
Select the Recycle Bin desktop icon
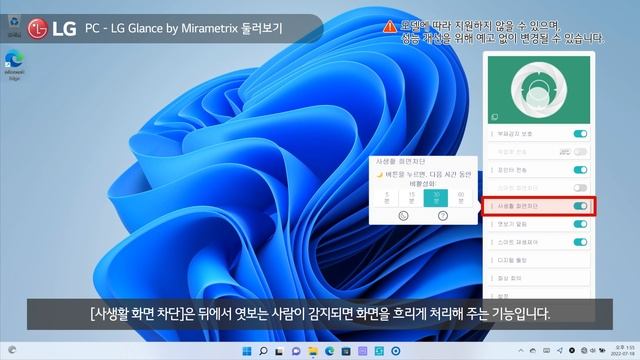tap(14, 27)
